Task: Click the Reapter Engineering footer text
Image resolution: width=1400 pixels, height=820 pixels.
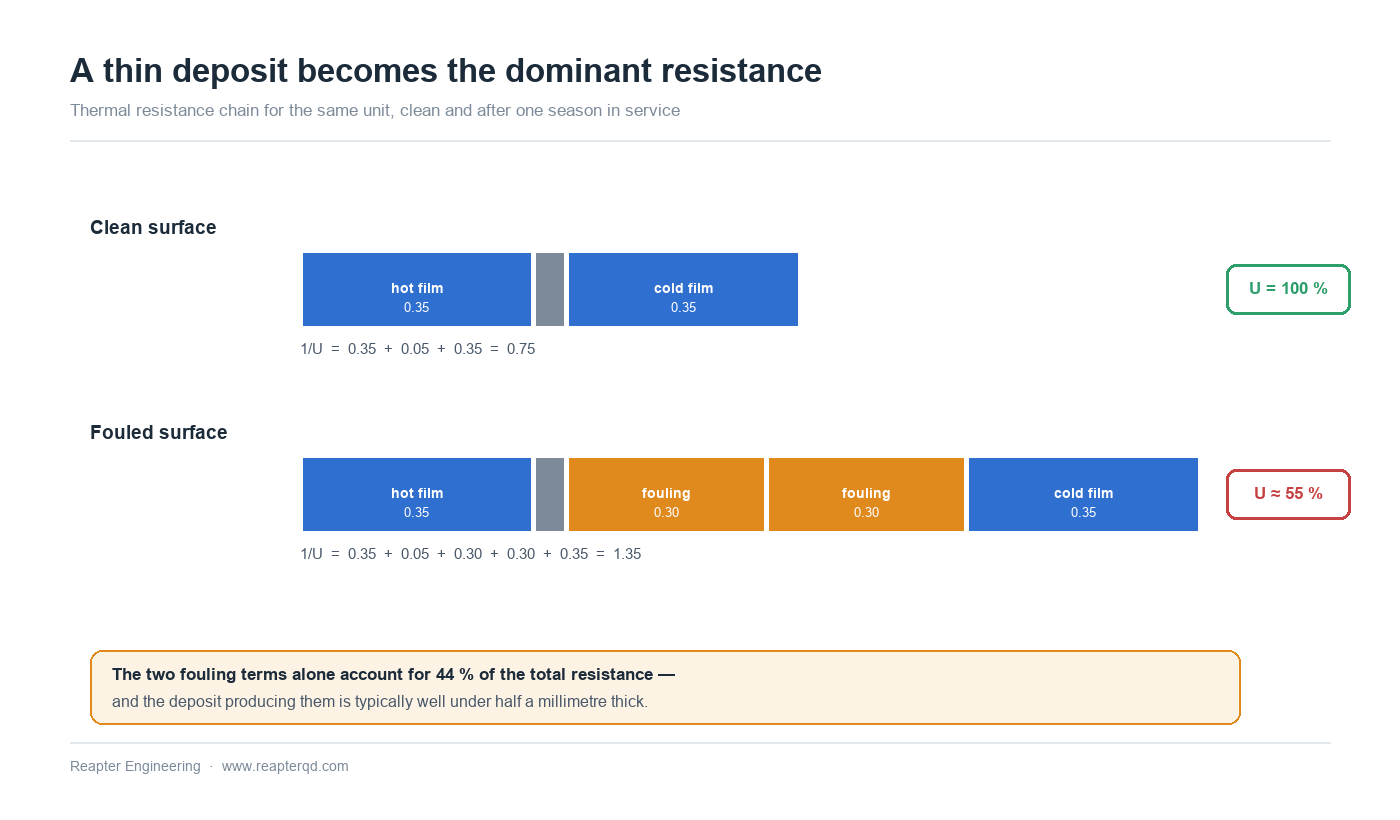Action: coord(135,766)
